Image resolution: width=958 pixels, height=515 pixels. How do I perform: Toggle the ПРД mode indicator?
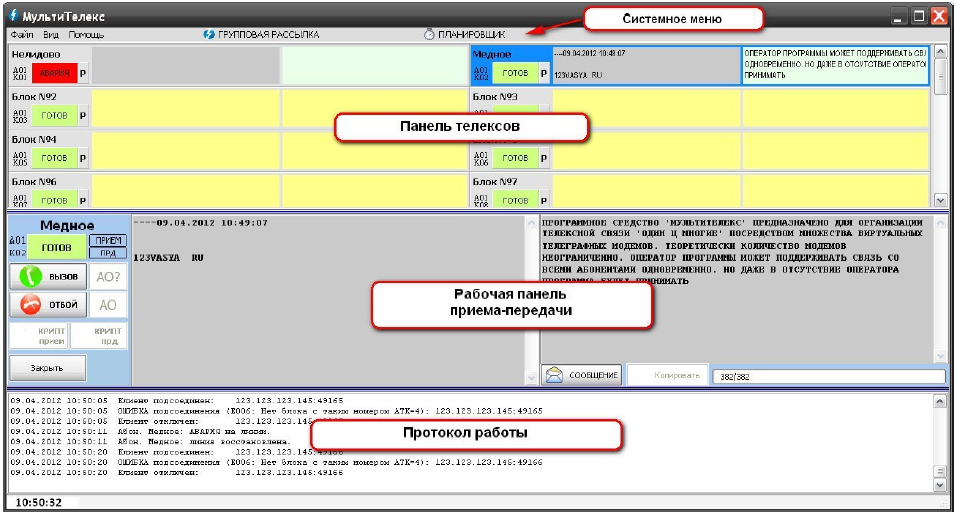[108, 253]
